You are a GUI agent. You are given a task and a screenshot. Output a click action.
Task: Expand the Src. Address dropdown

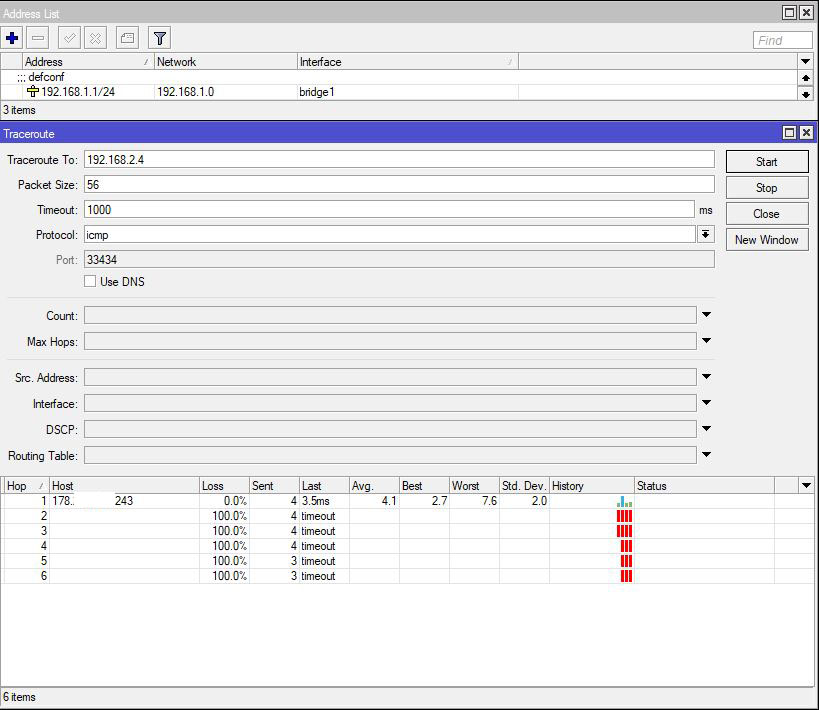tap(706, 378)
